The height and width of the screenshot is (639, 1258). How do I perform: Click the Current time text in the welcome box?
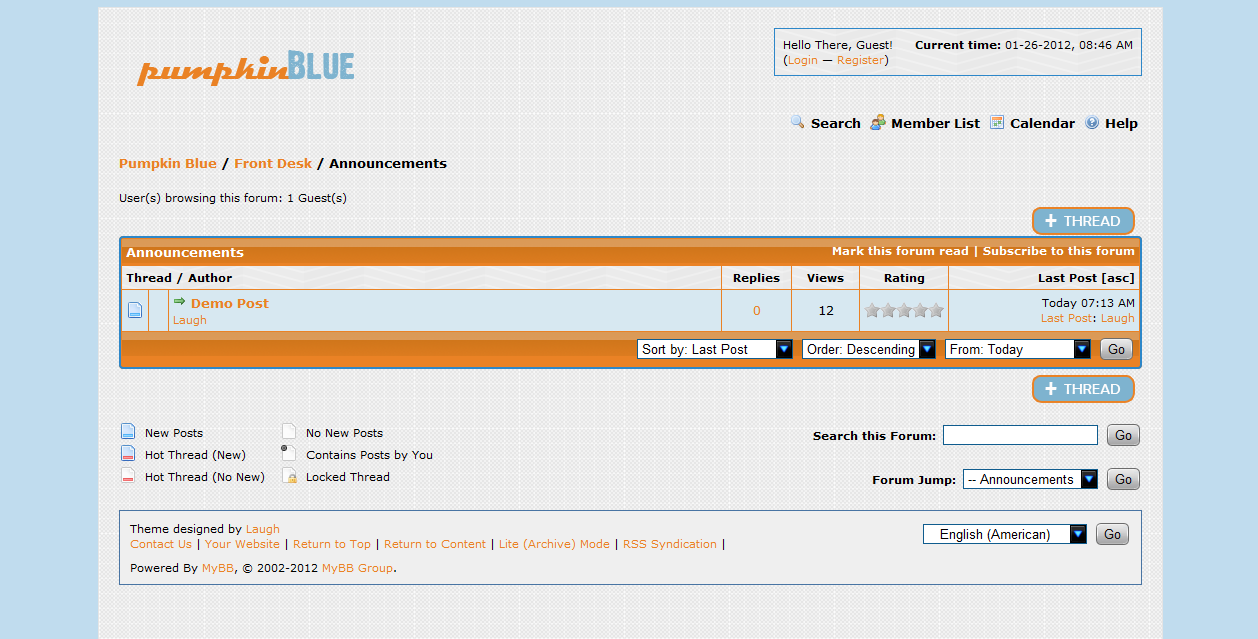pos(1024,45)
